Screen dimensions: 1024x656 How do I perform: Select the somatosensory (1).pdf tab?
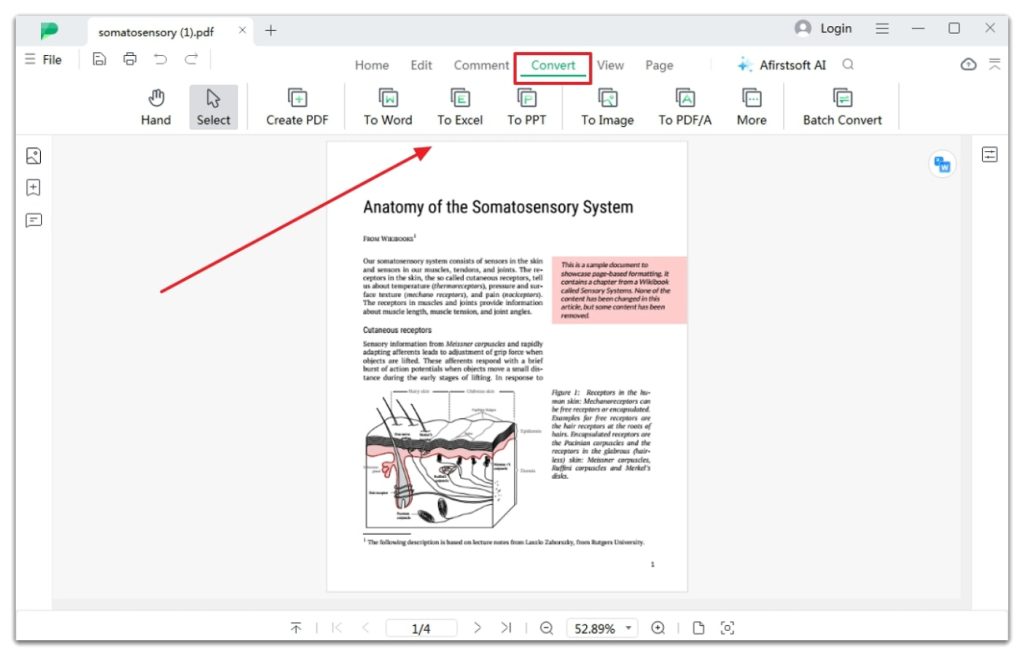[x=156, y=32]
